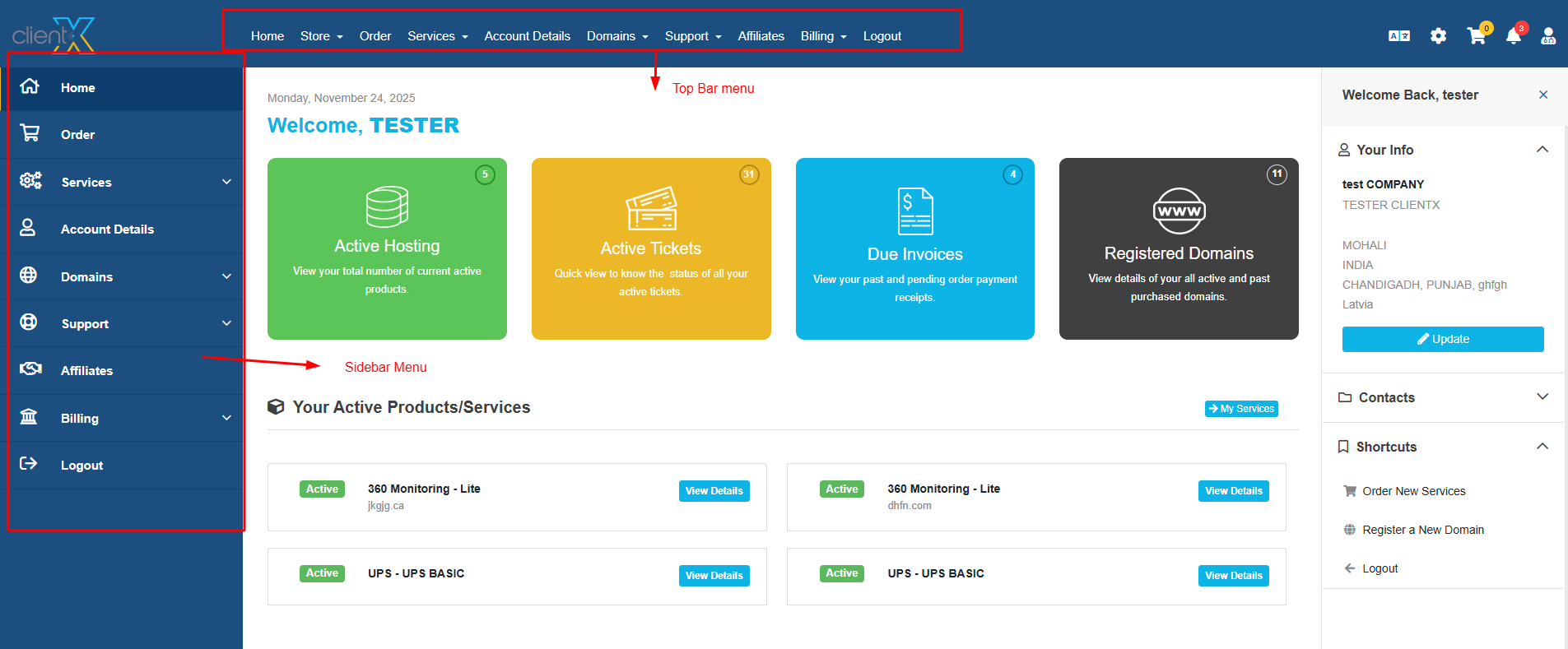Click the ClientX logo
1568x649 pixels.
pos(54,35)
